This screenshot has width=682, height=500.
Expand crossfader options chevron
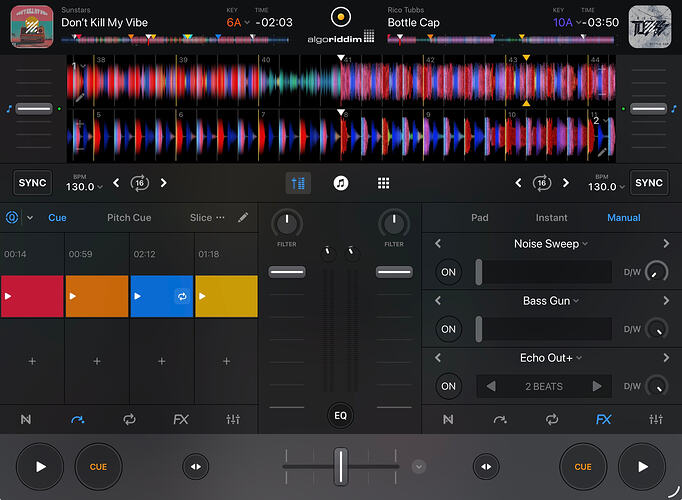(x=419, y=467)
